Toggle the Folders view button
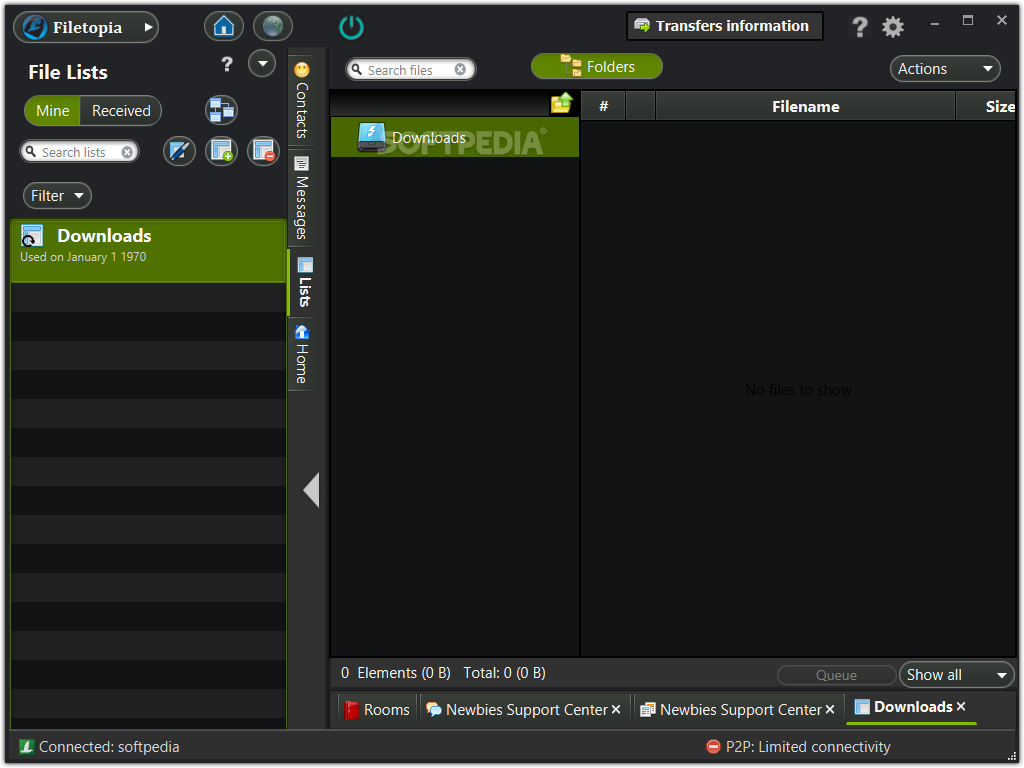The width and height of the screenshot is (1024, 768). point(597,67)
